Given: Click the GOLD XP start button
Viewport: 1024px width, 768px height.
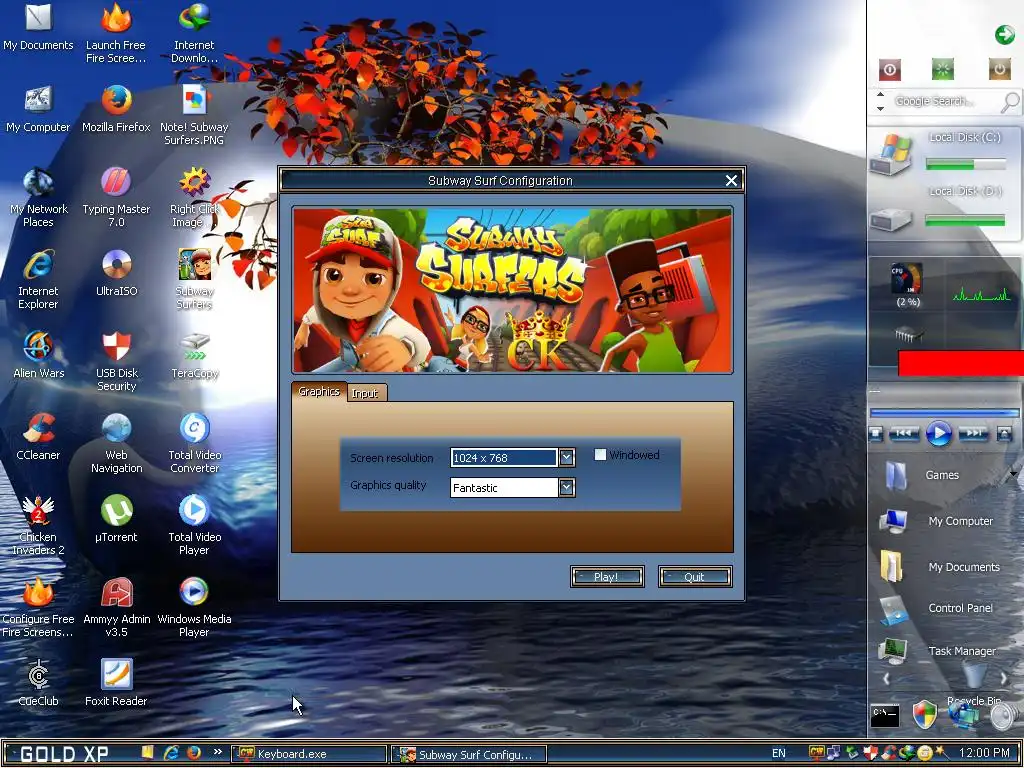Looking at the screenshot, I should click(64, 754).
